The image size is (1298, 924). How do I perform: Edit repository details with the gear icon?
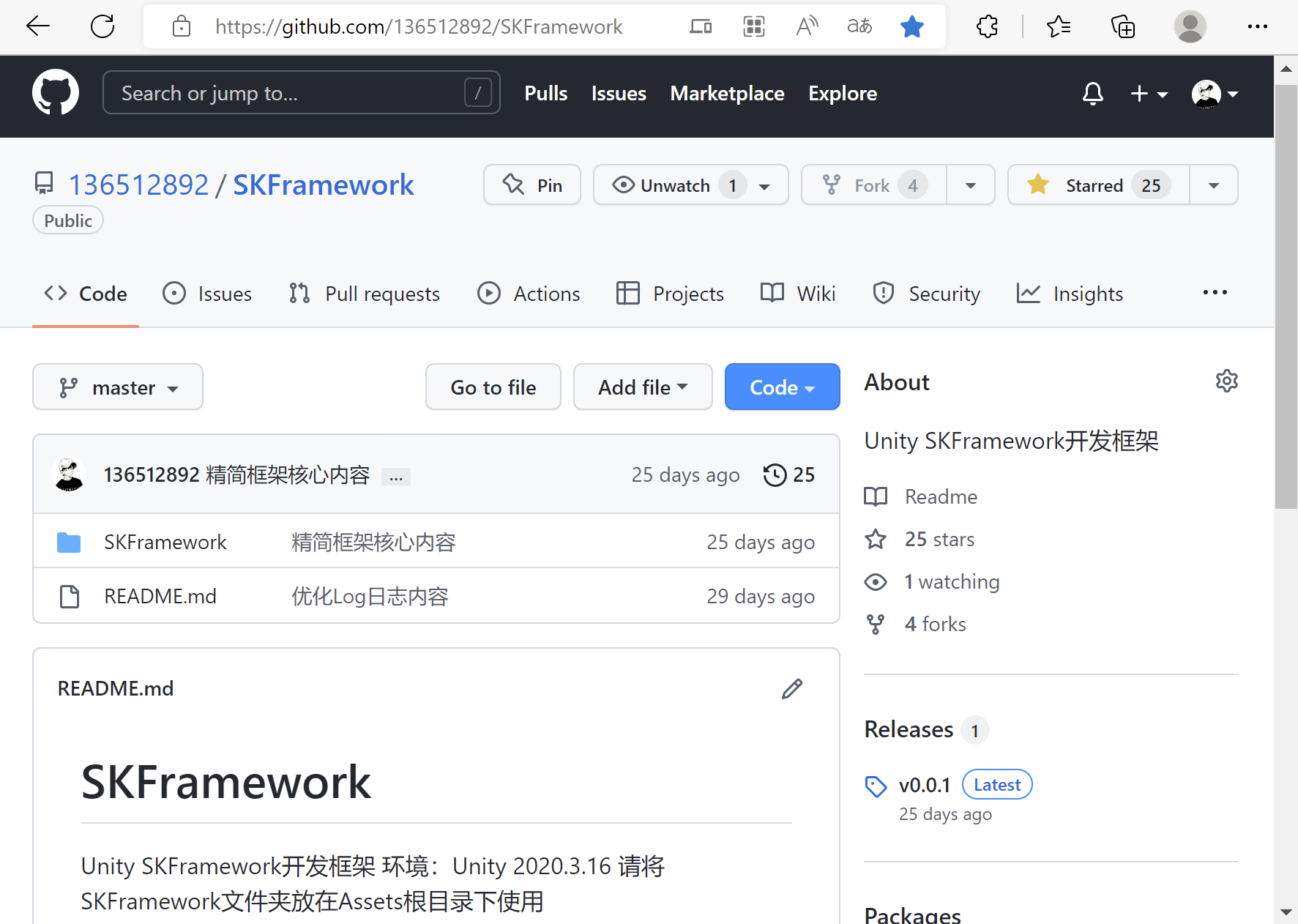pyautogui.click(x=1227, y=381)
